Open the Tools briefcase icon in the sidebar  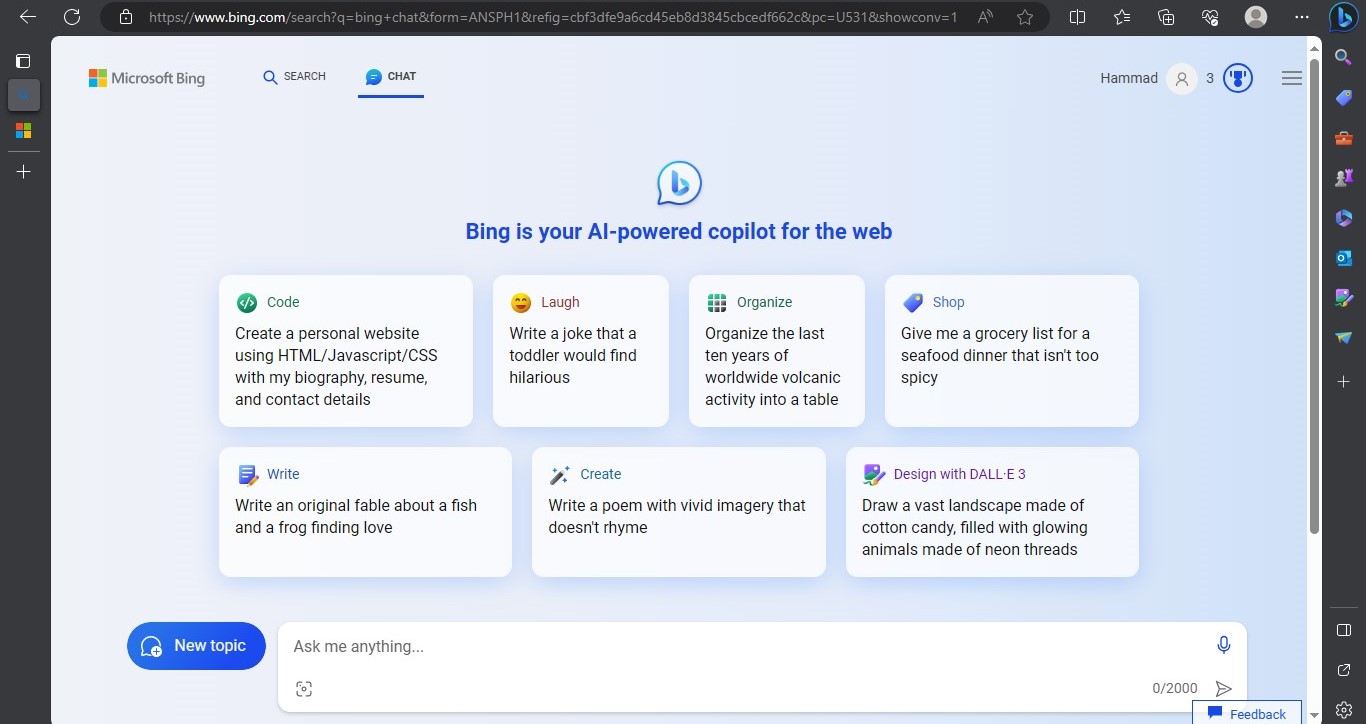click(1344, 138)
